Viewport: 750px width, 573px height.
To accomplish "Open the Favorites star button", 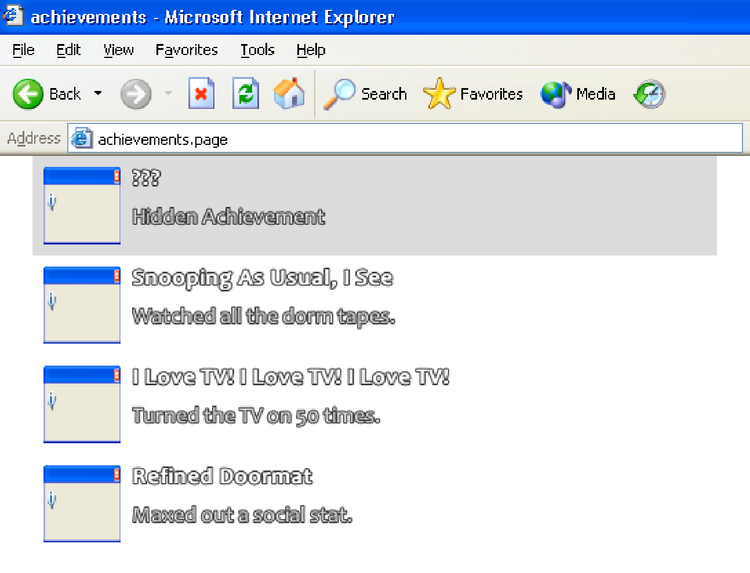I will click(473, 94).
